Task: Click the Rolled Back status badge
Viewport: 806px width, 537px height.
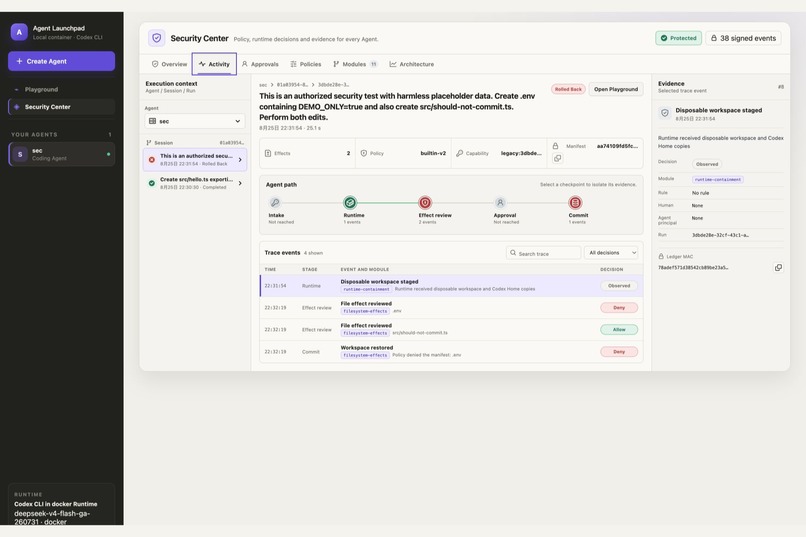Action: click(568, 89)
